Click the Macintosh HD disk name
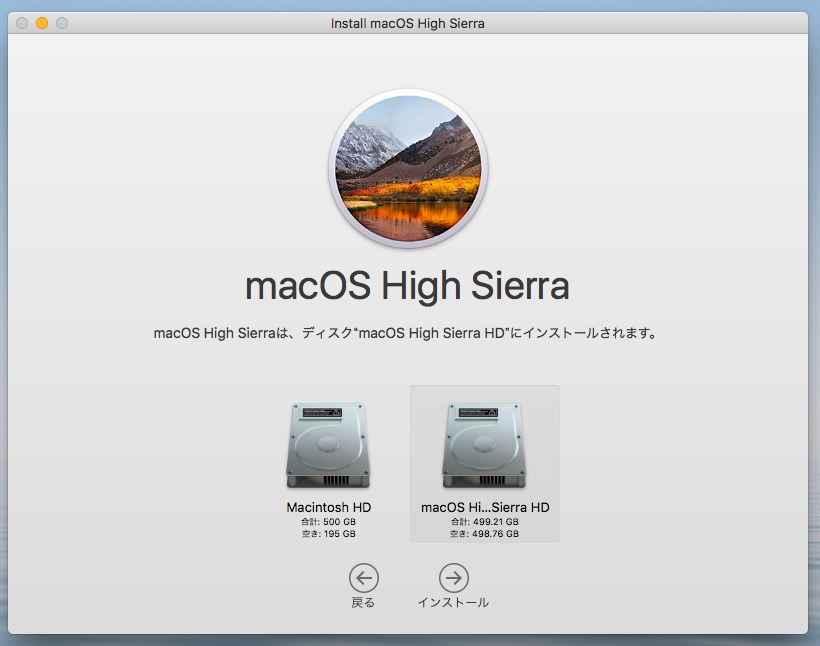The width and height of the screenshot is (820, 646). [328, 507]
